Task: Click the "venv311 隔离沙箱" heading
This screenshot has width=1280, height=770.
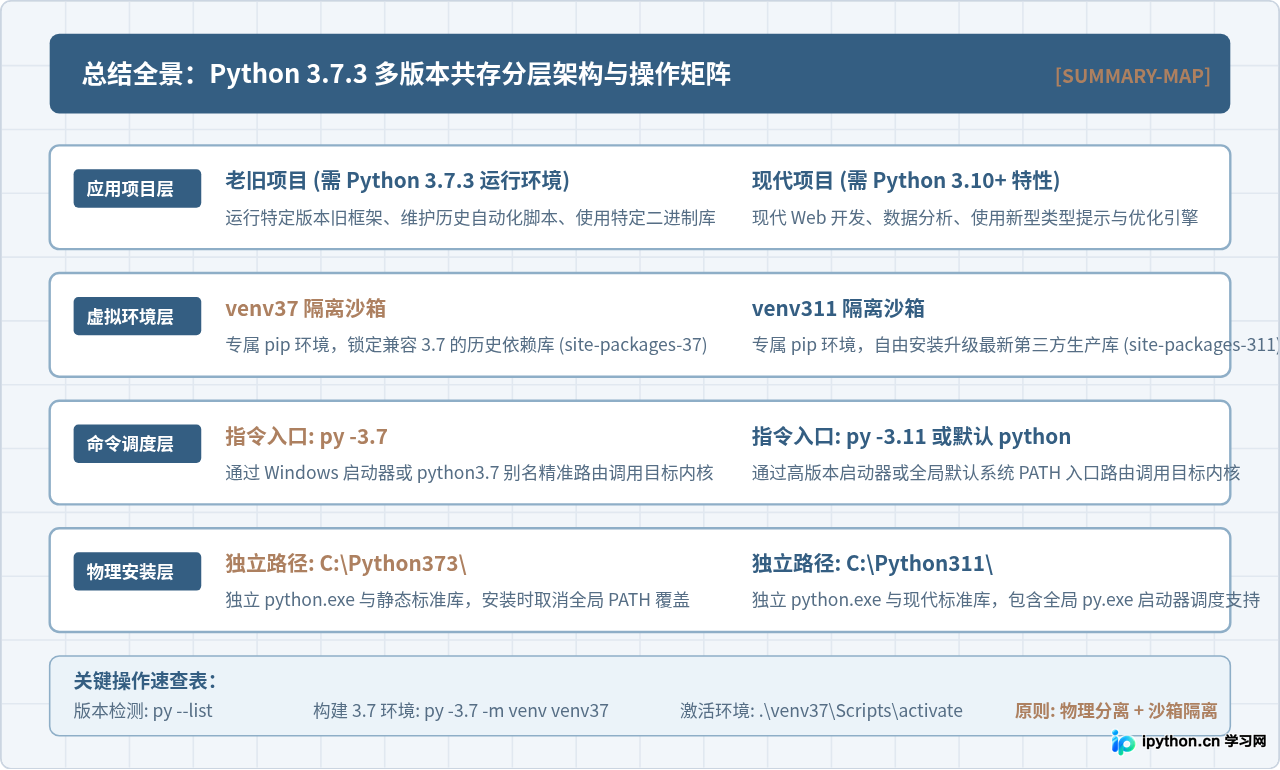Action: tap(838, 308)
